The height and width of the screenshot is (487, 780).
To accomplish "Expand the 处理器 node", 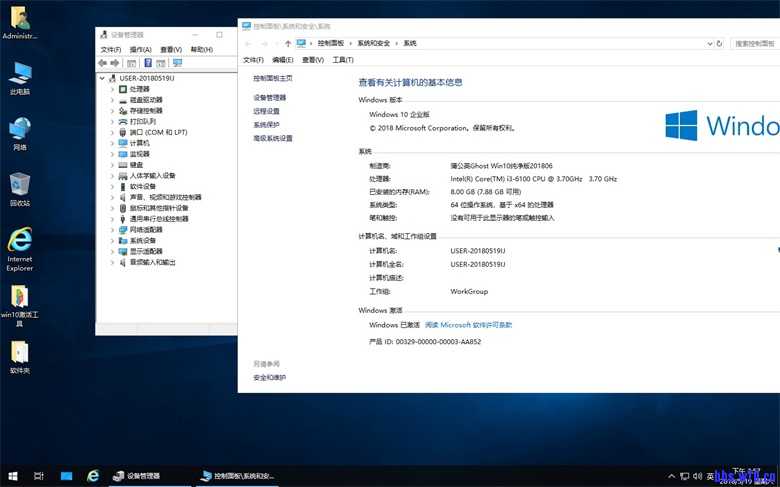I will 112,89.
